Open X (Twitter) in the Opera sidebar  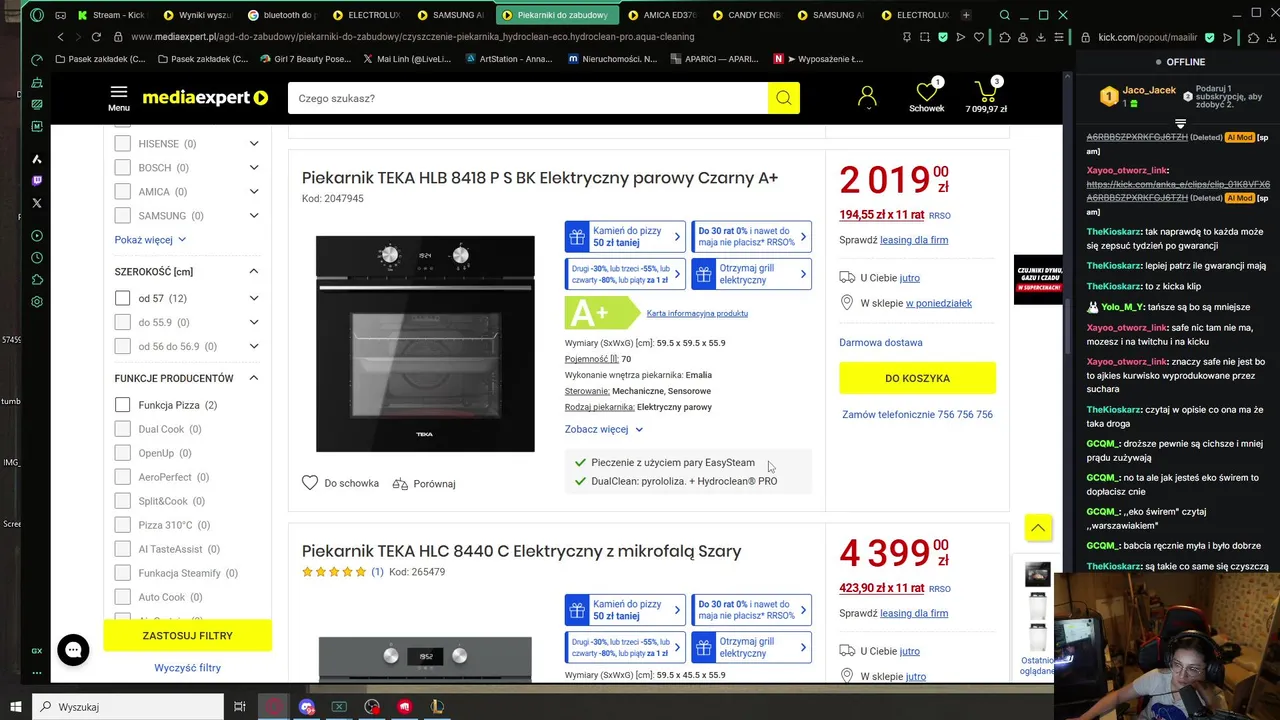click(37, 203)
